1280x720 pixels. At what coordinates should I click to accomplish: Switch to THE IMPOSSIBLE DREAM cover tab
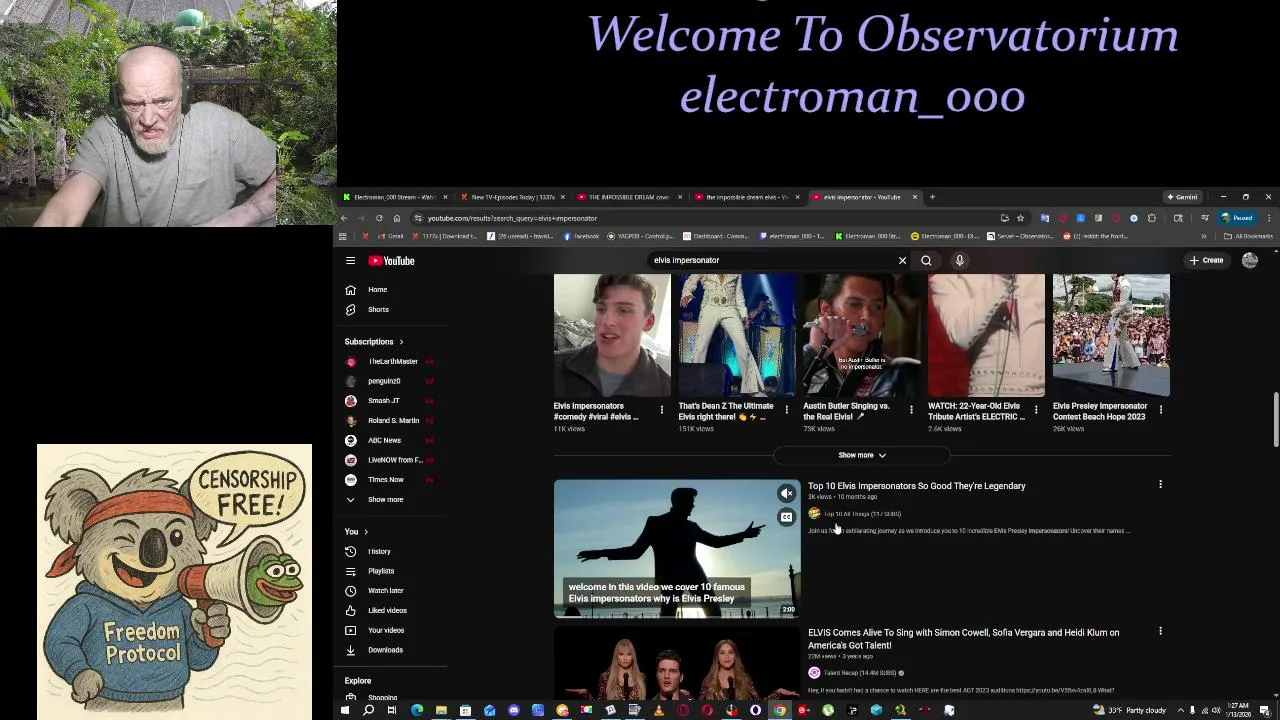point(628,197)
